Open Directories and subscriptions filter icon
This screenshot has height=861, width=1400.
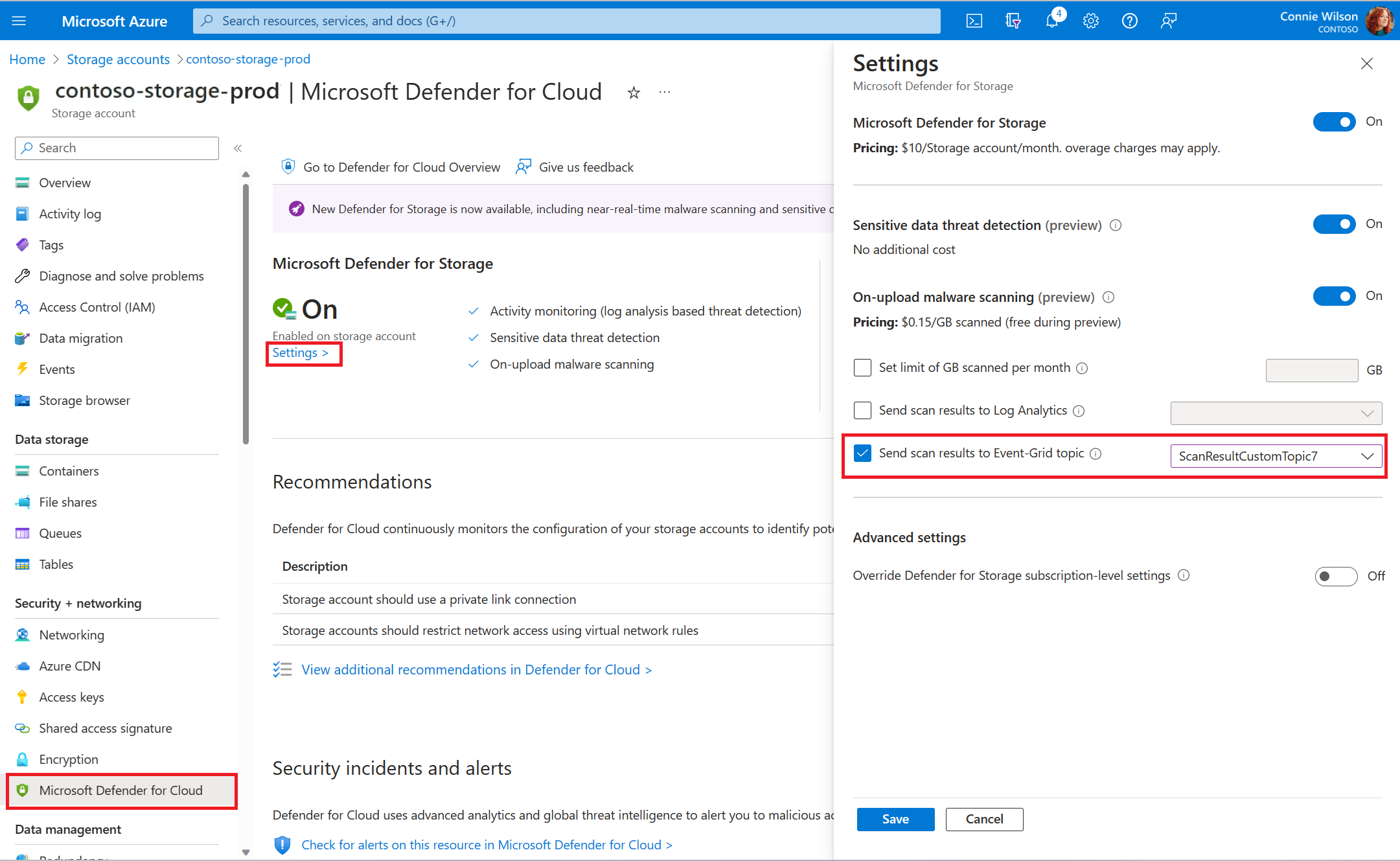pyautogui.click(x=1013, y=21)
